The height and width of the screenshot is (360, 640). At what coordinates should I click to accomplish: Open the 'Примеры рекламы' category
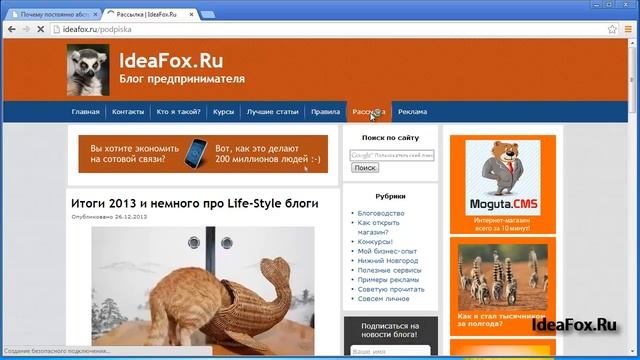pos(388,280)
